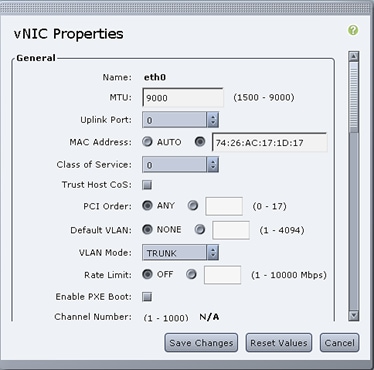Cancel the vNIC Properties dialog

pyautogui.click(x=339, y=343)
